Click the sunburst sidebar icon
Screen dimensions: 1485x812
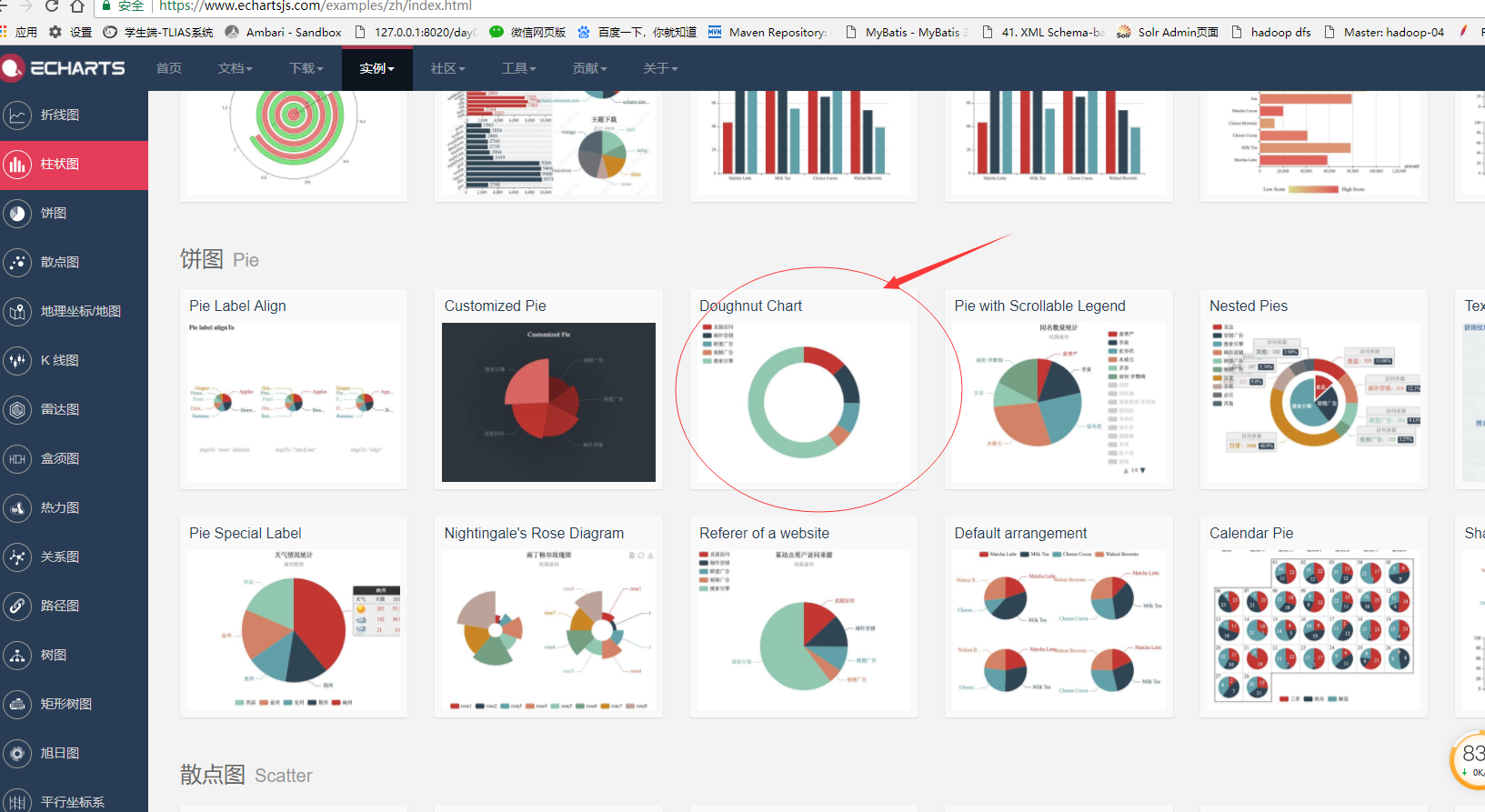(x=17, y=754)
